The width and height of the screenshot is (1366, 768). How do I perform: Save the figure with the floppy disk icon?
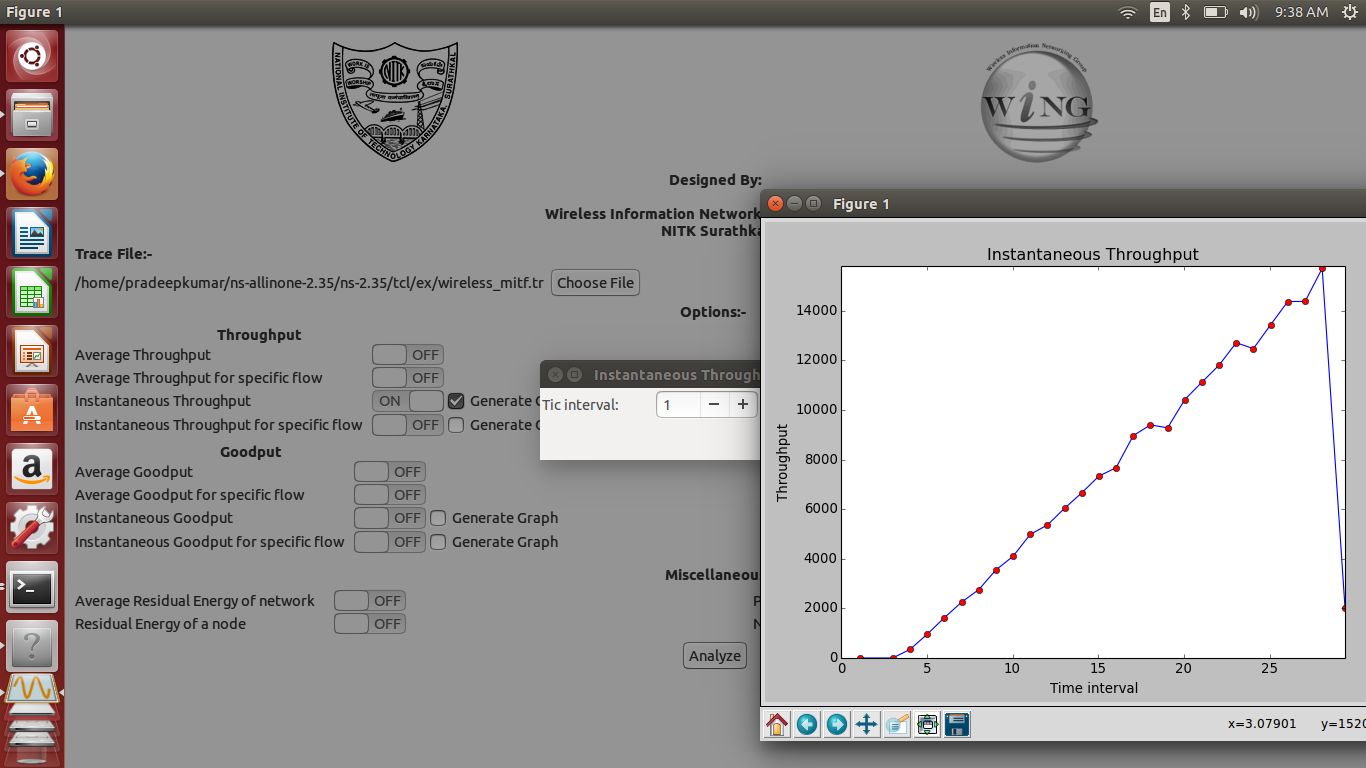pyautogui.click(x=957, y=724)
